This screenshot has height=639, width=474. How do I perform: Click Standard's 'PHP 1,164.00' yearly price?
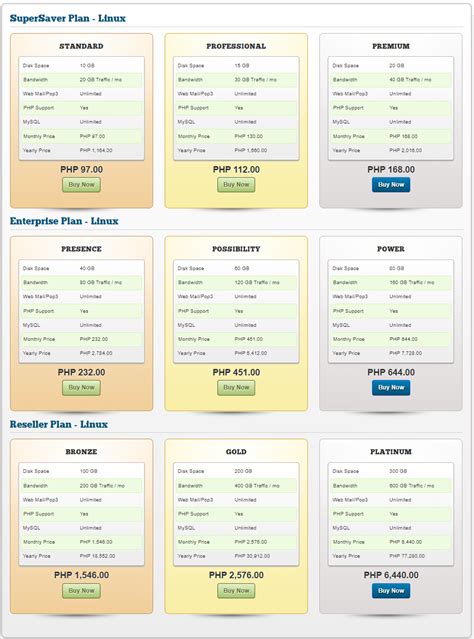coord(96,150)
